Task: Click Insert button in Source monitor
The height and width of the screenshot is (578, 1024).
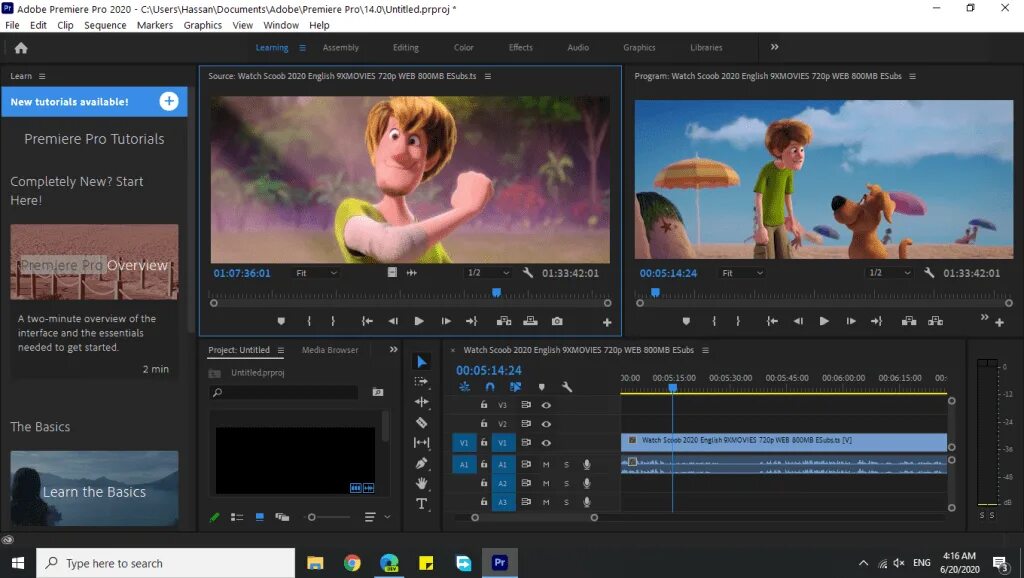Action: [x=504, y=321]
